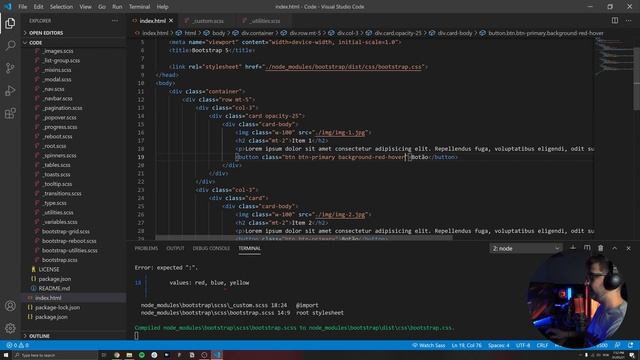Click div.container in the breadcrumb
This screenshot has width=640, height=360.
coord(257,33)
